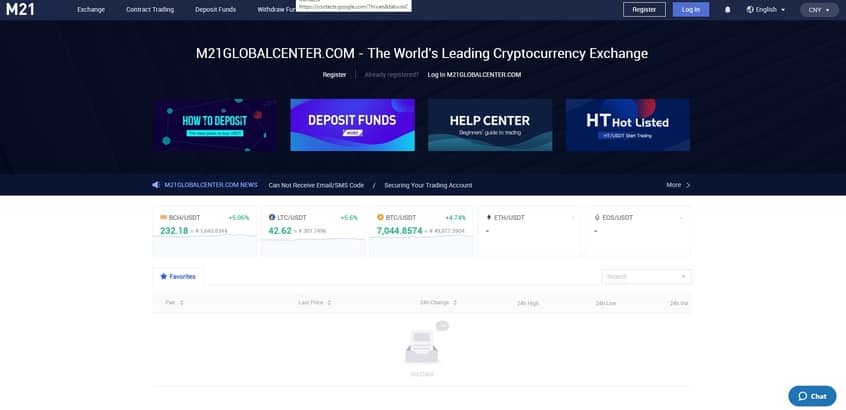Click the Log In button in header

pos(691,10)
